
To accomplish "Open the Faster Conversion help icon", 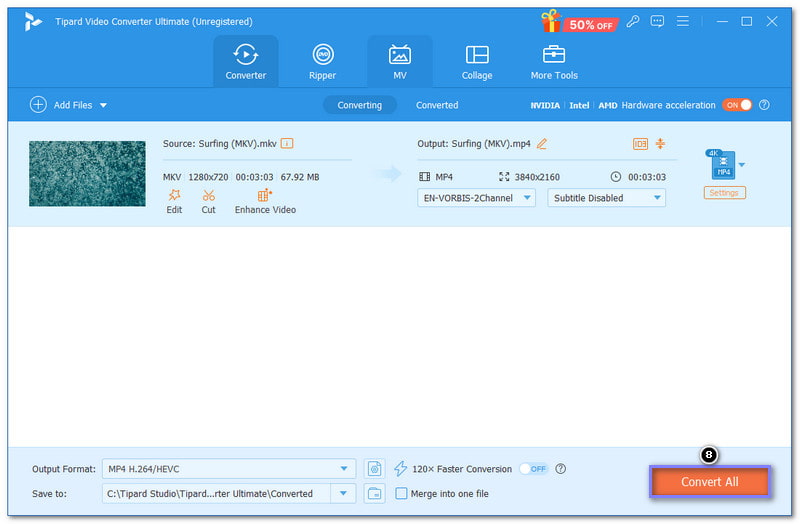I will pos(560,468).
